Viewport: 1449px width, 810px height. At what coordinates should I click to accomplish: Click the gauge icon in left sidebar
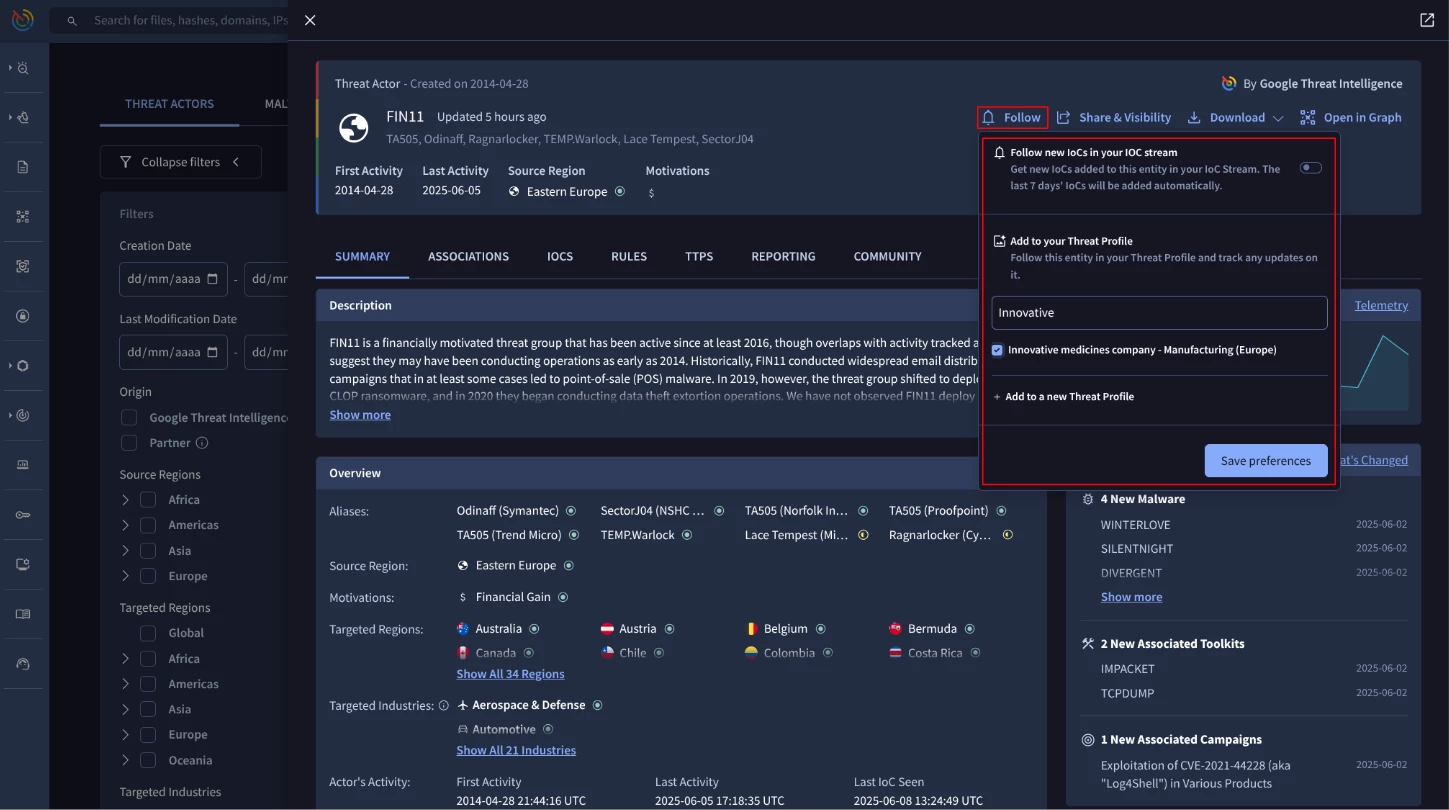pos(23,664)
